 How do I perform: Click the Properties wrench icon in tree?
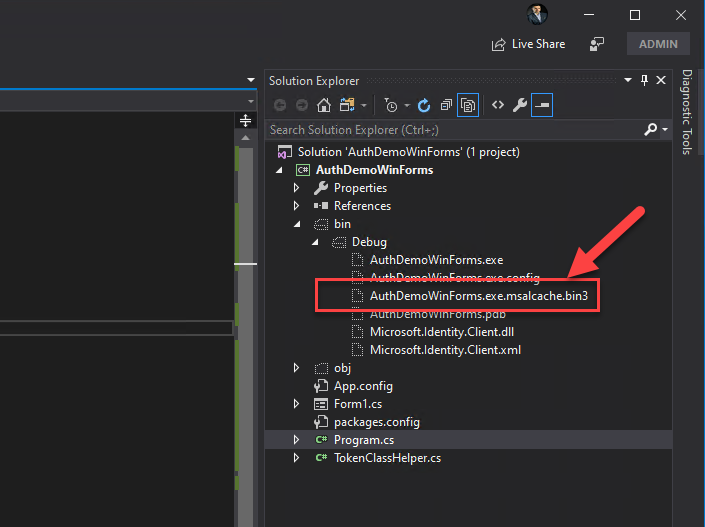[321, 188]
